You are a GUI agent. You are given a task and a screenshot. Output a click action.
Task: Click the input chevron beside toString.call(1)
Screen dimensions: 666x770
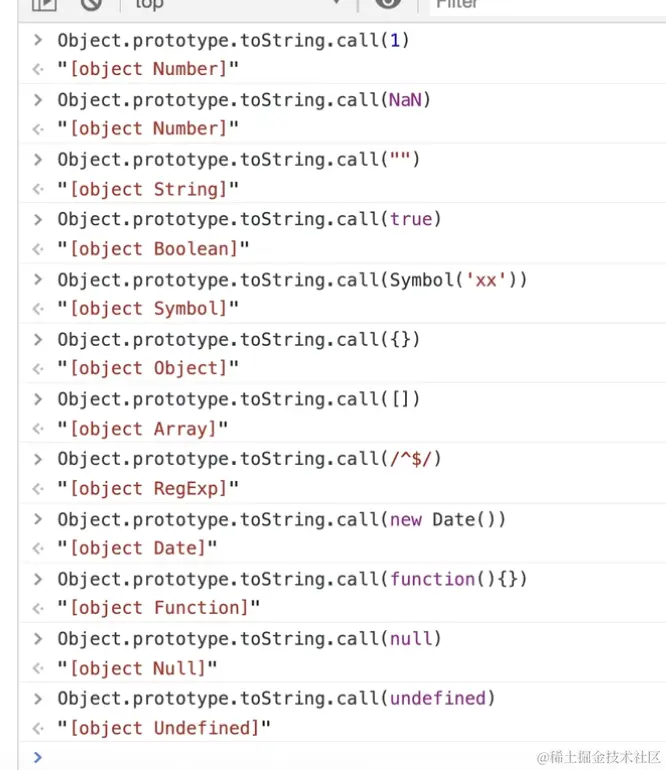[x=38, y=40]
